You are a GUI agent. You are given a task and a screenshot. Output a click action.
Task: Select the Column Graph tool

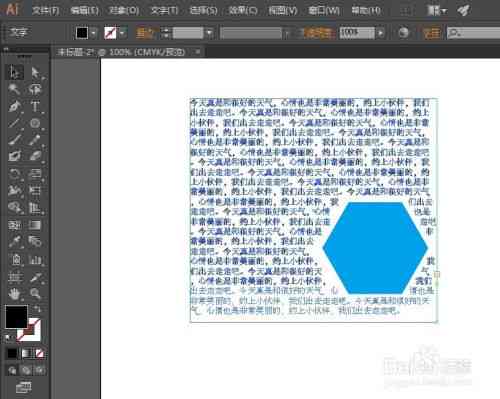(35, 259)
